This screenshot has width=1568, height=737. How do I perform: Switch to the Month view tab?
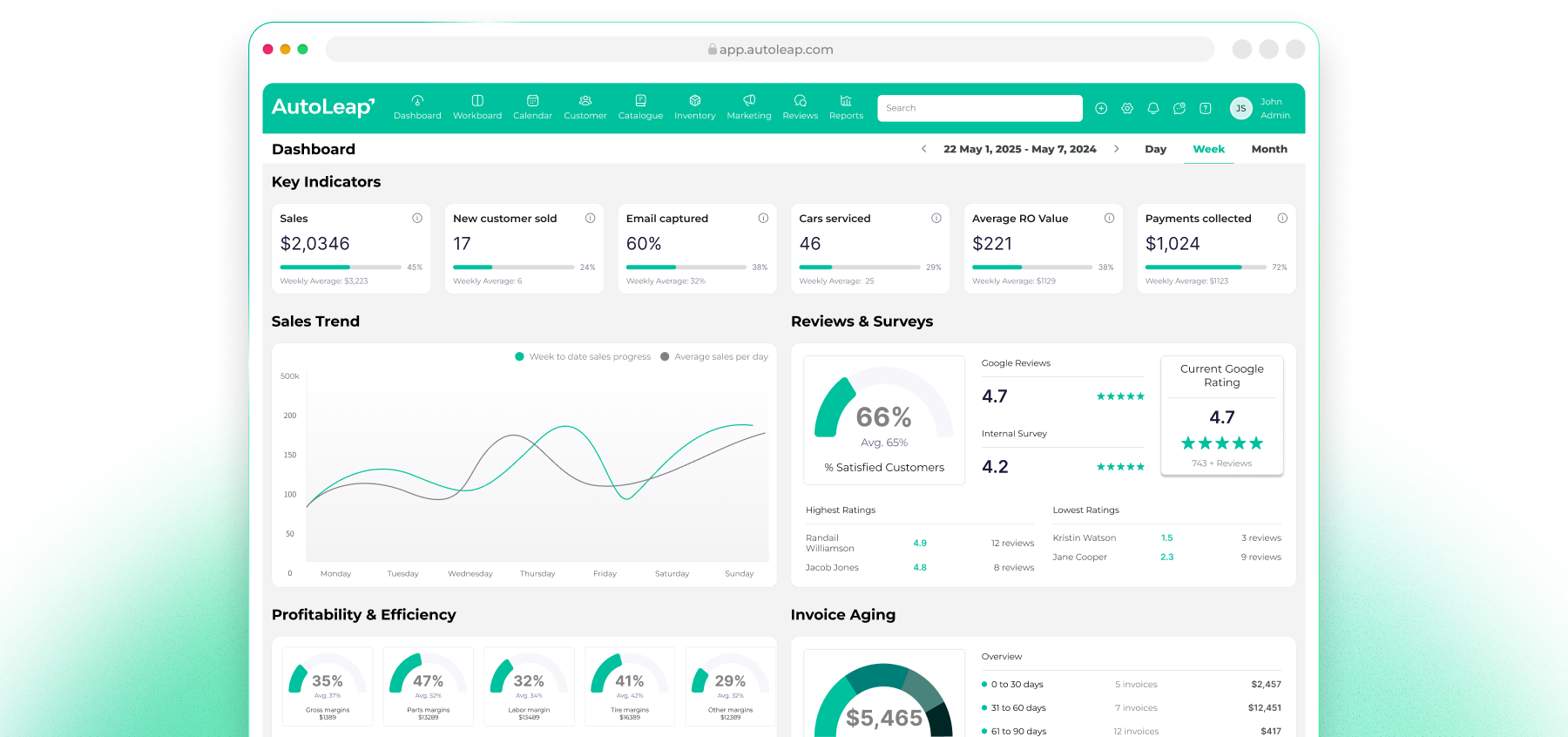tap(1269, 149)
